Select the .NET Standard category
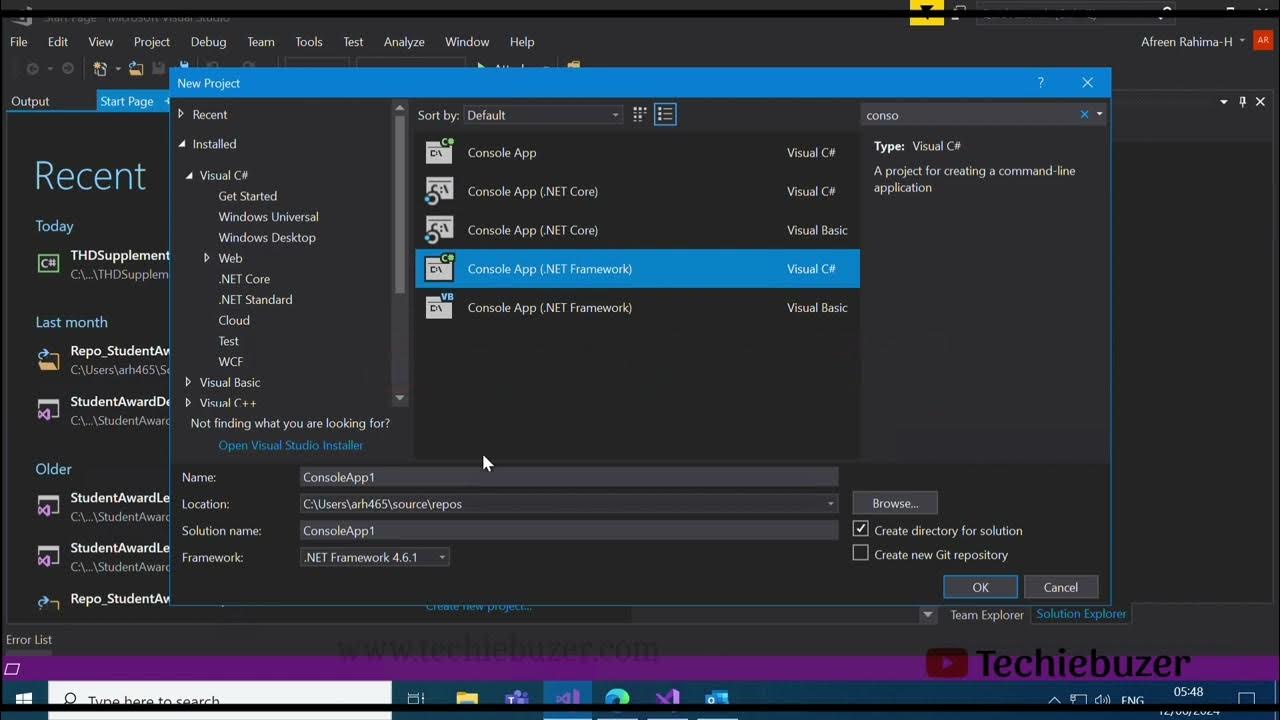1280x720 pixels. click(x=256, y=299)
